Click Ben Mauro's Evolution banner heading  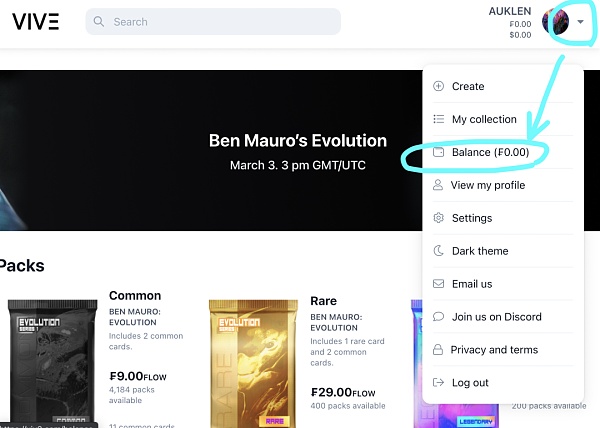click(298, 141)
